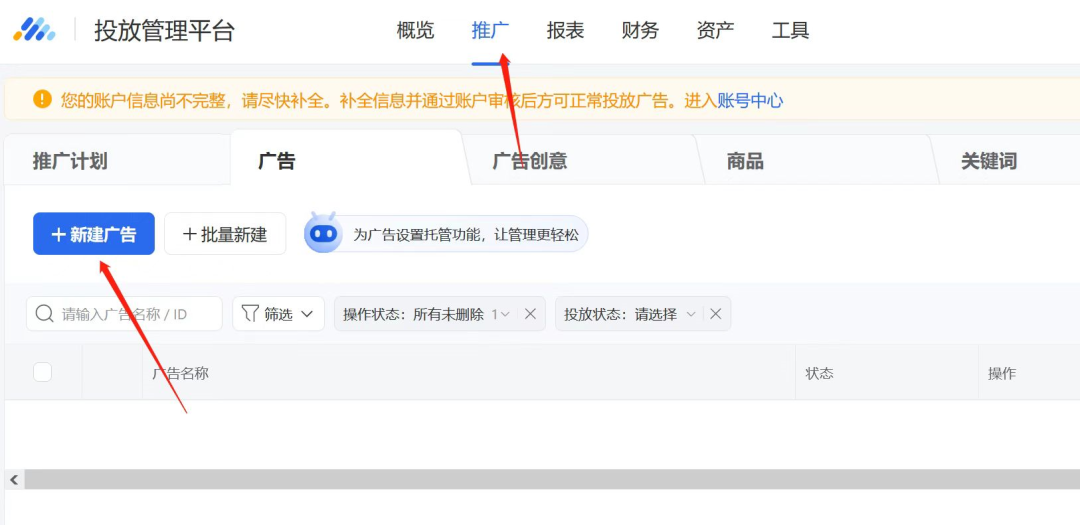The width and height of the screenshot is (1080, 525).
Task: Click the blue robot assistant icon
Action: (x=323, y=233)
